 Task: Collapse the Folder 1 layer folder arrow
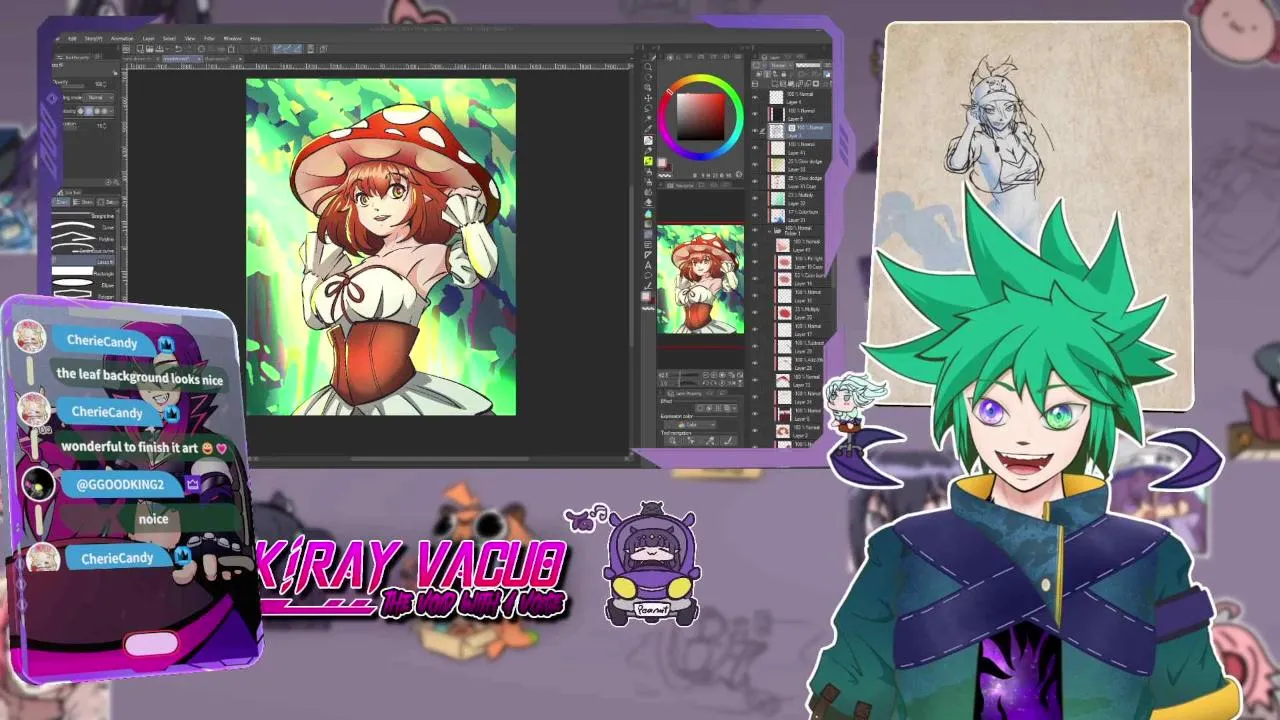(x=769, y=231)
